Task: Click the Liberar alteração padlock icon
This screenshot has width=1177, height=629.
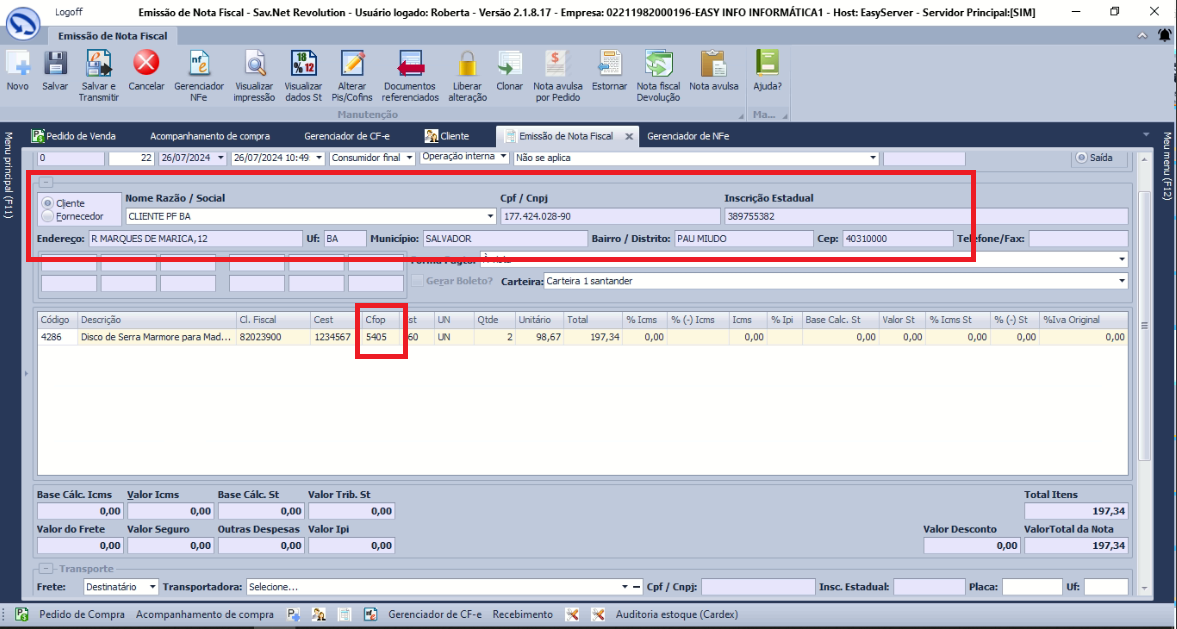Action: point(468,64)
